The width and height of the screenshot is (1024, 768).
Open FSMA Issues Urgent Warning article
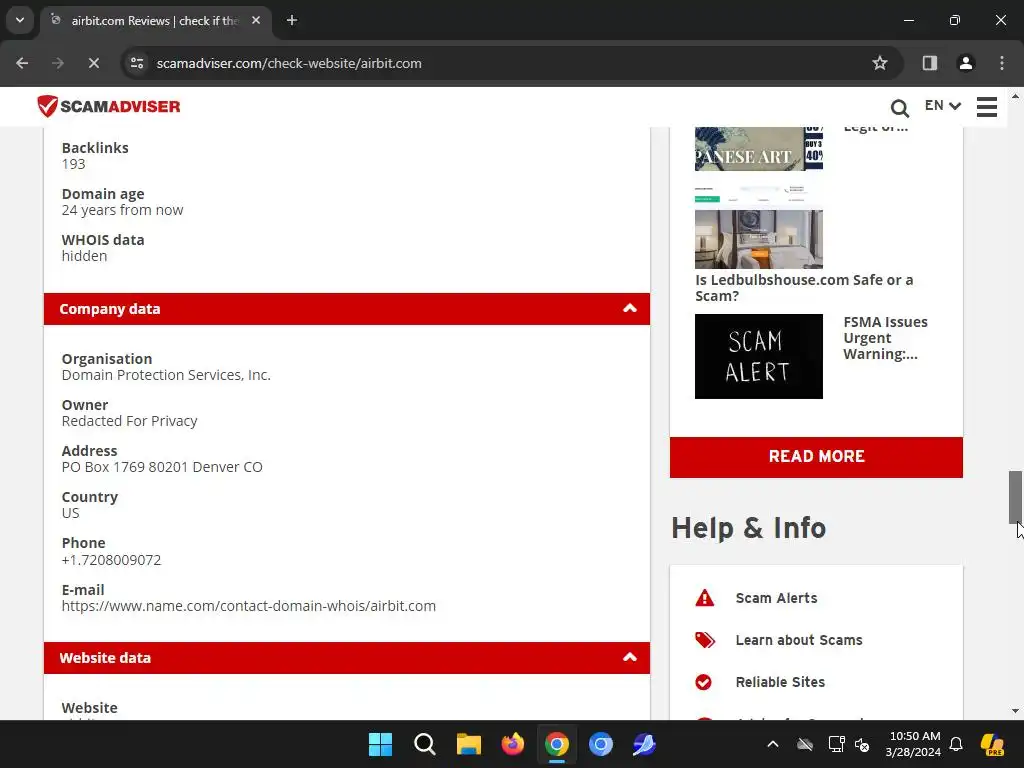[884, 338]
